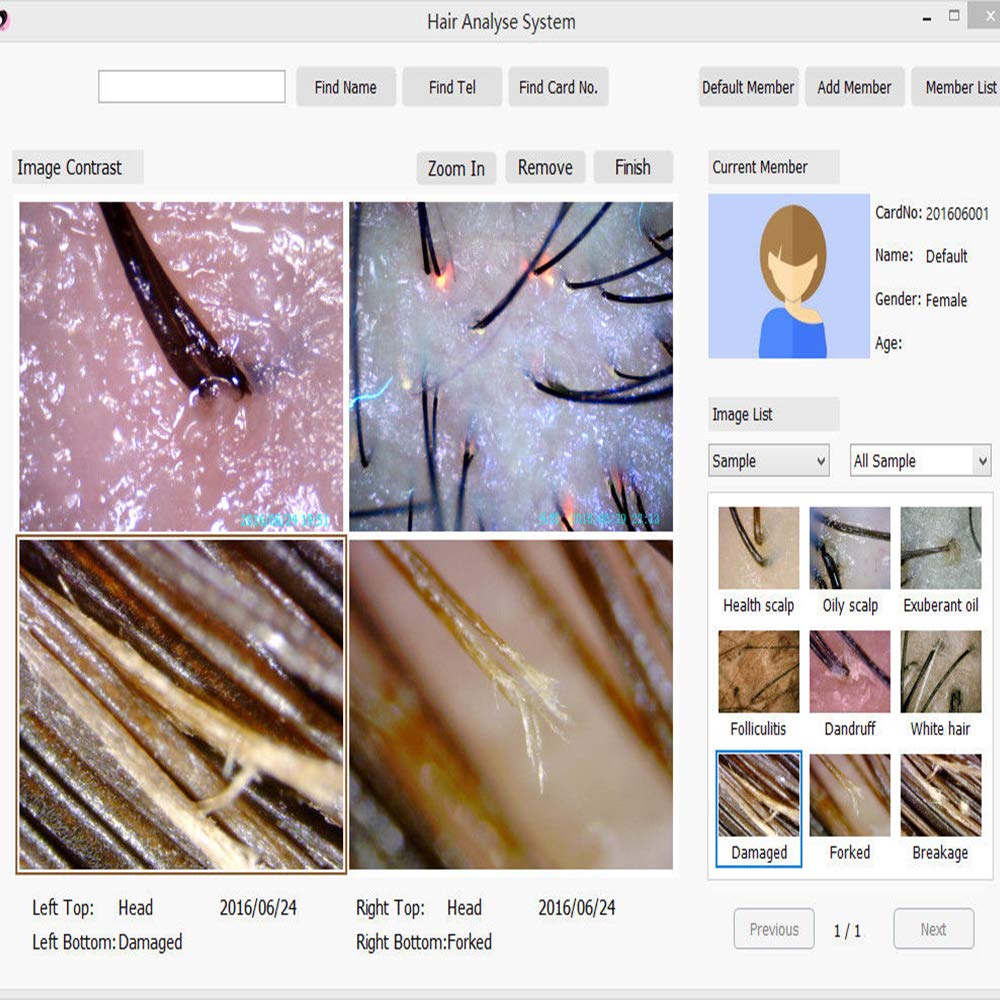
Task: Select the White hair sample thumbnail
Action: [940, 672]
